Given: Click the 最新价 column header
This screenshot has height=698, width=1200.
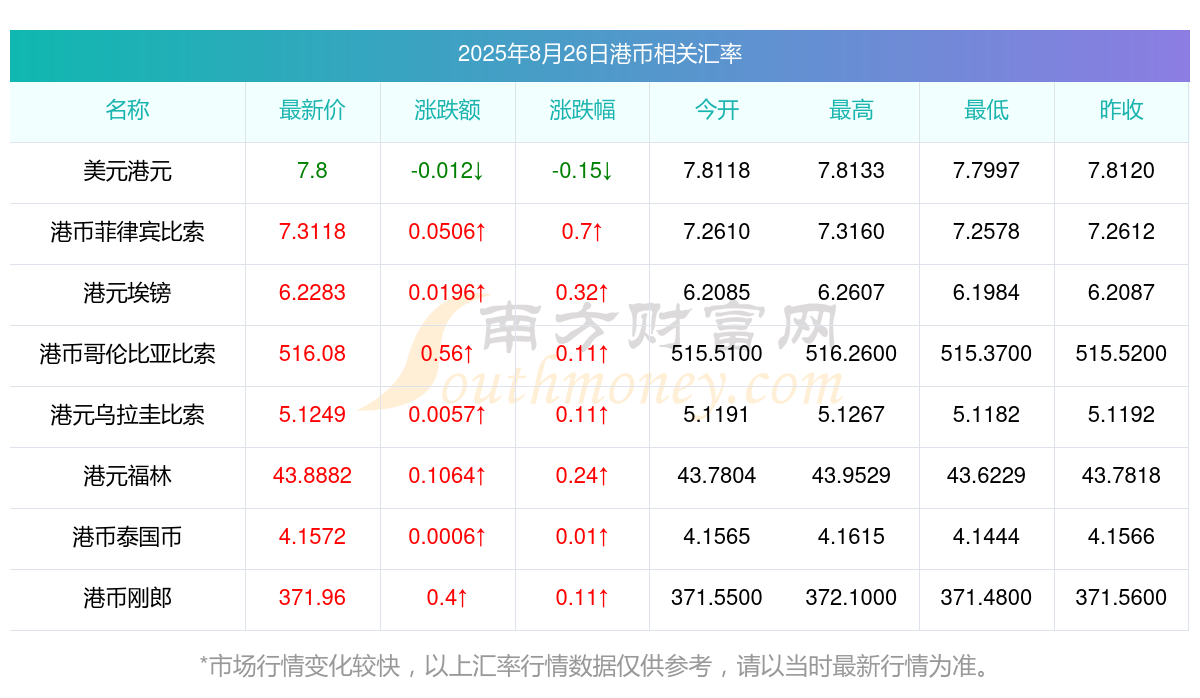Looking at the screenshot, I should click(313, 110).
